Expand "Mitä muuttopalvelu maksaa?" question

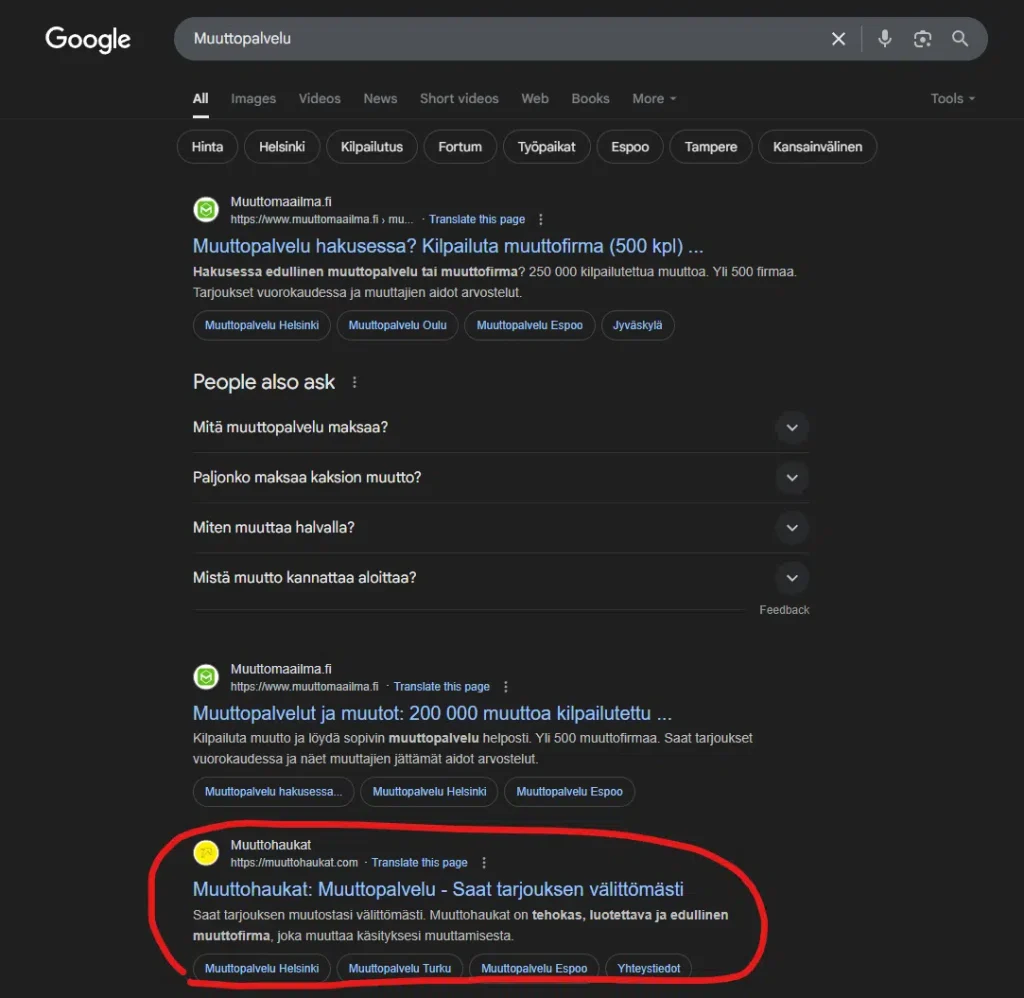pos(792,427)
